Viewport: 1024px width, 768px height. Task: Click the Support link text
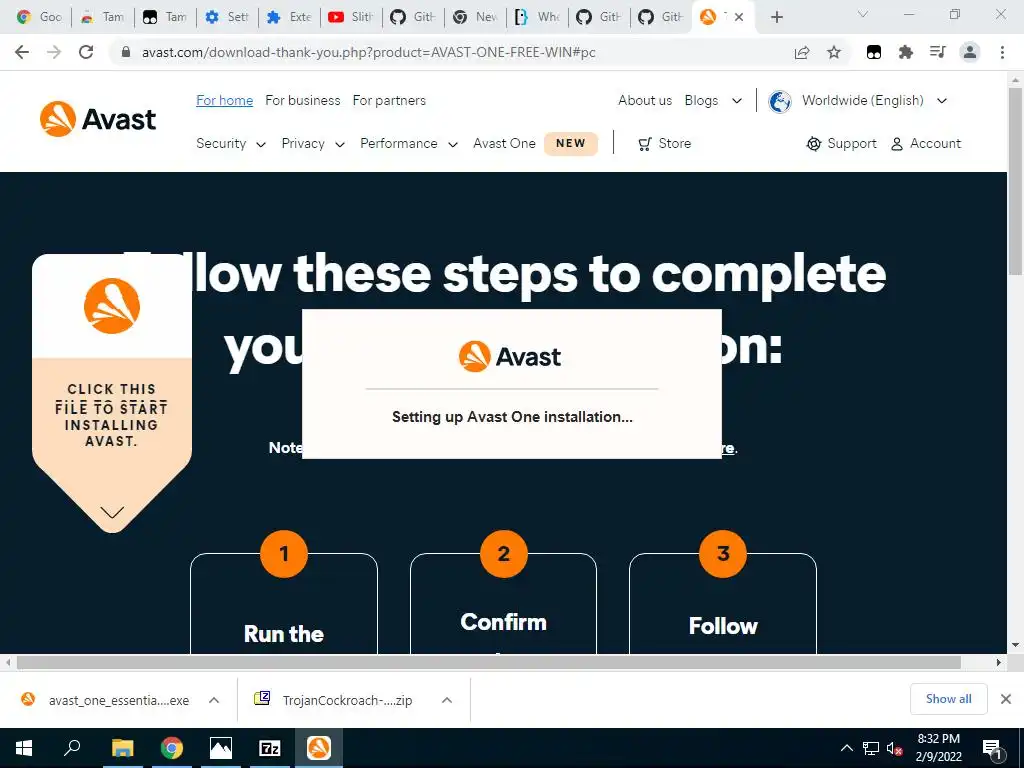point(852,144)
